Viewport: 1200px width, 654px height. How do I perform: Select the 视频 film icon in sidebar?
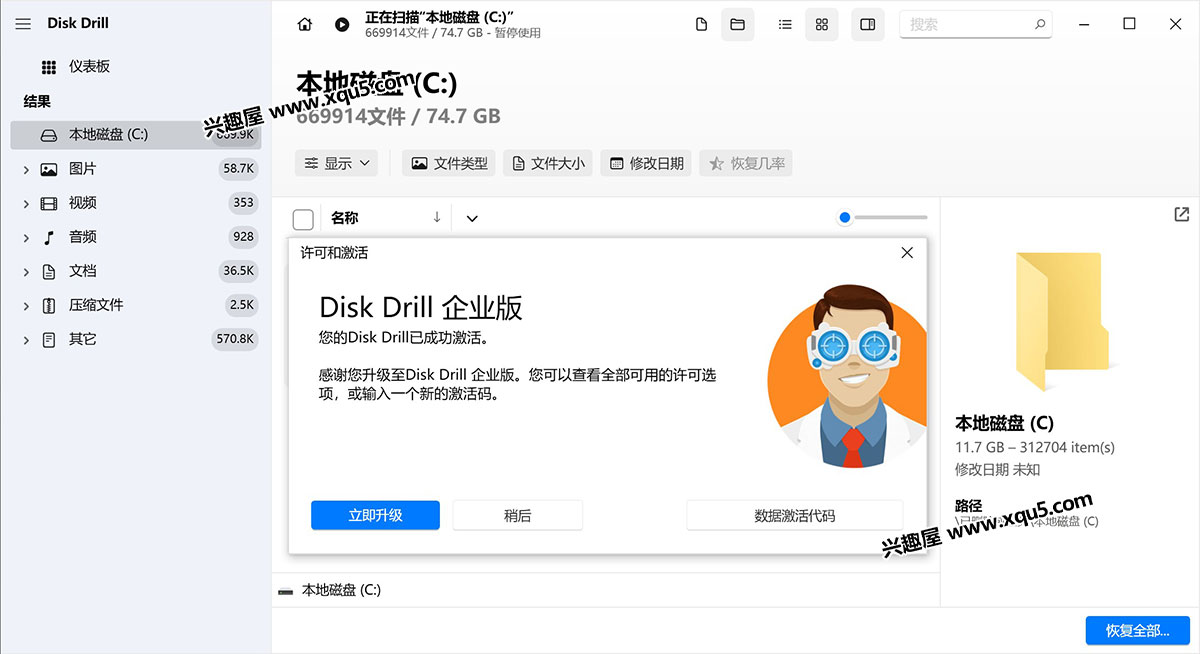[49, 204]
